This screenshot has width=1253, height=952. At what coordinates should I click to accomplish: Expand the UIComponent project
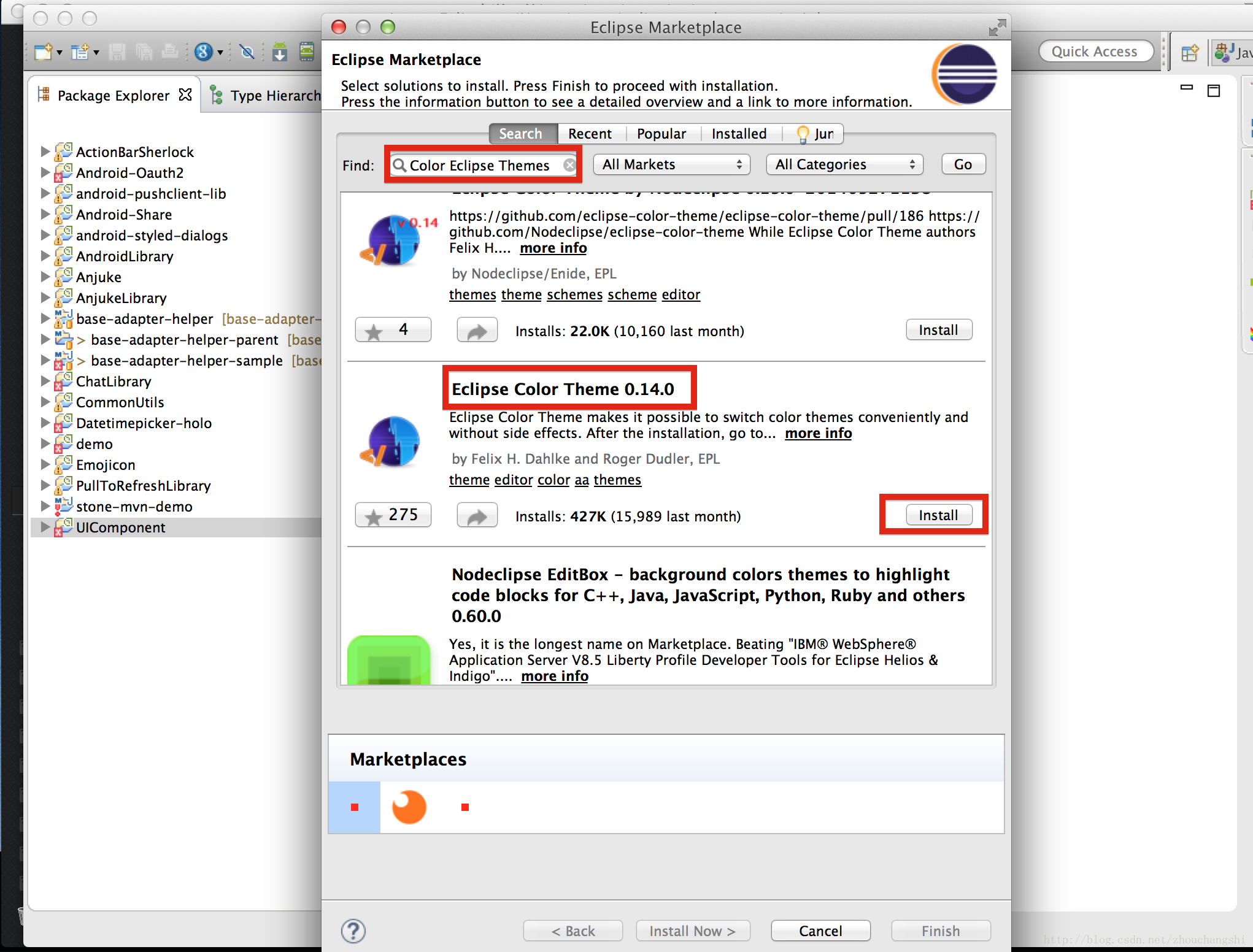[45, 526]
